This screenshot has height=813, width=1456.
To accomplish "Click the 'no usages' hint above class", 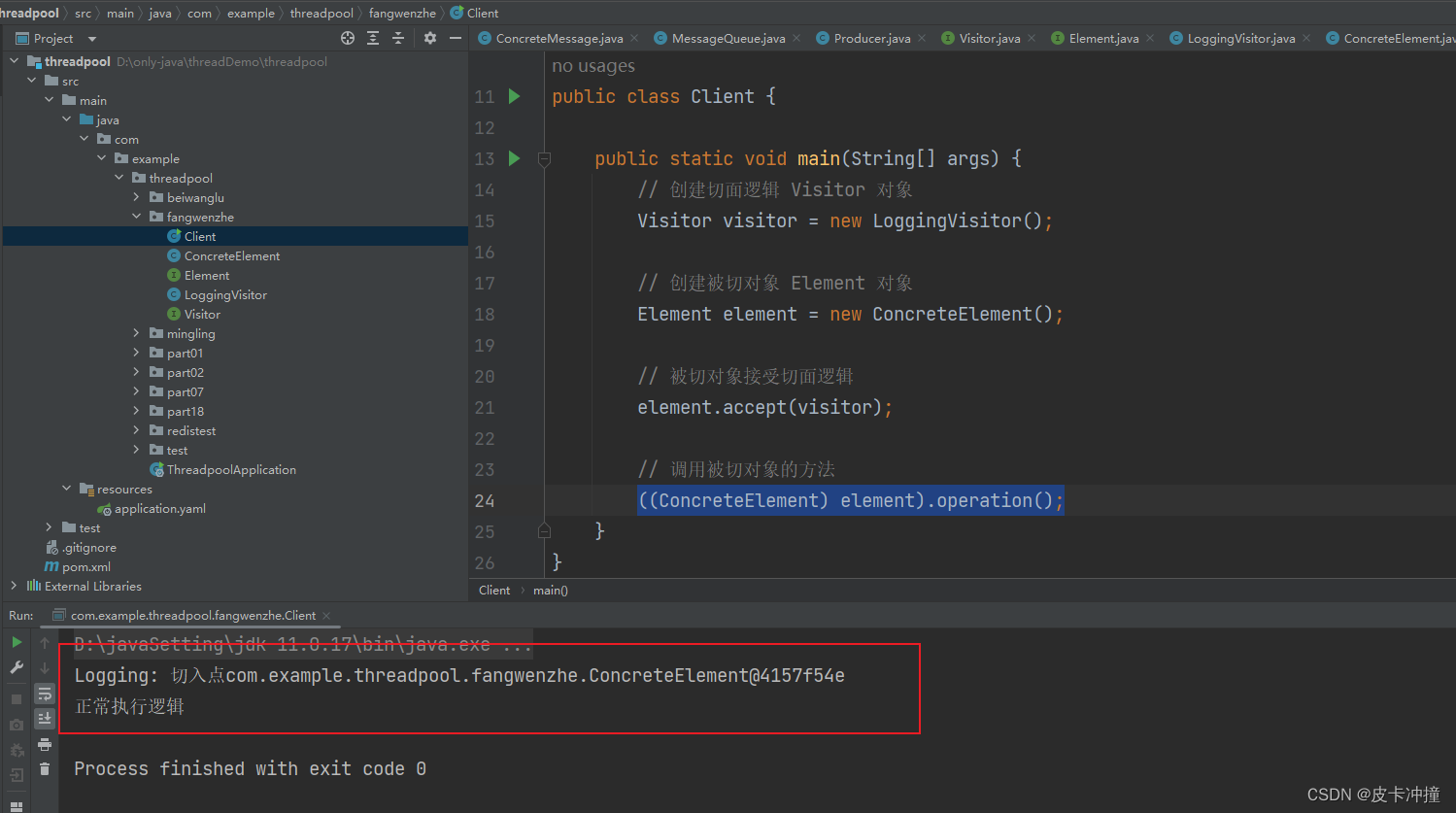I will click(x=593, y=66).
